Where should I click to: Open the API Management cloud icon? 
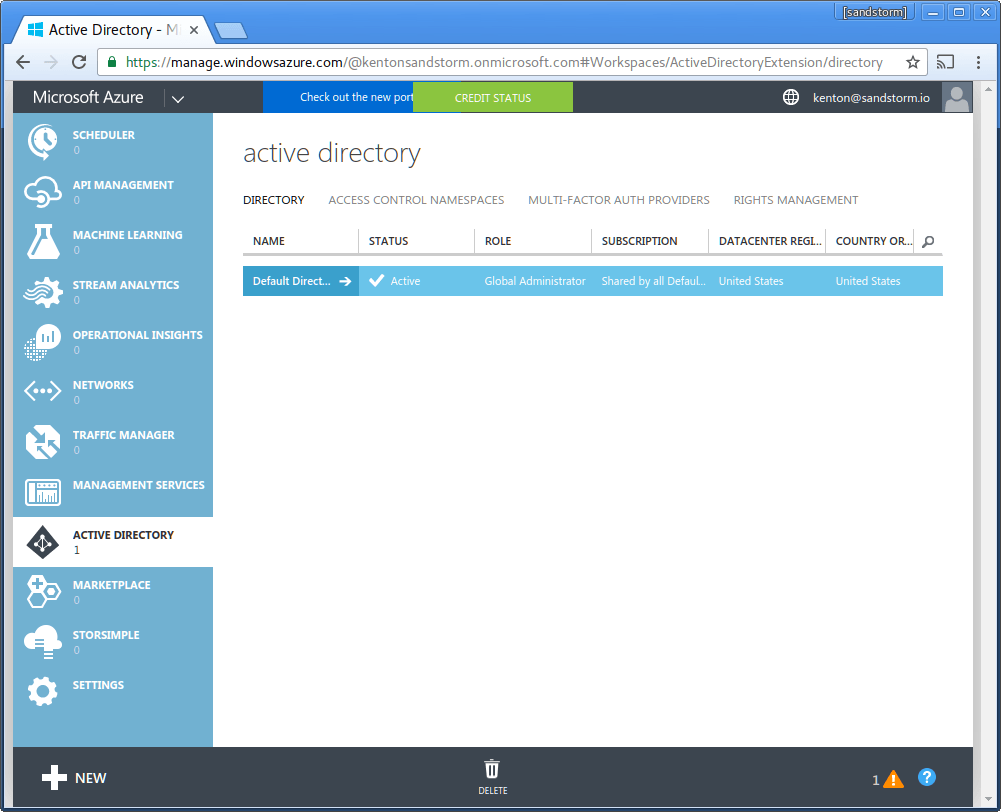pyautogui.click(x=43, y=192)
